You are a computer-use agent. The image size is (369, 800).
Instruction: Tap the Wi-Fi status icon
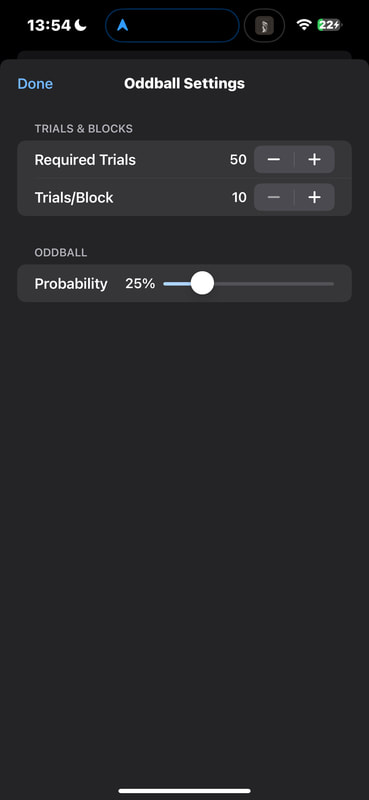304,24
